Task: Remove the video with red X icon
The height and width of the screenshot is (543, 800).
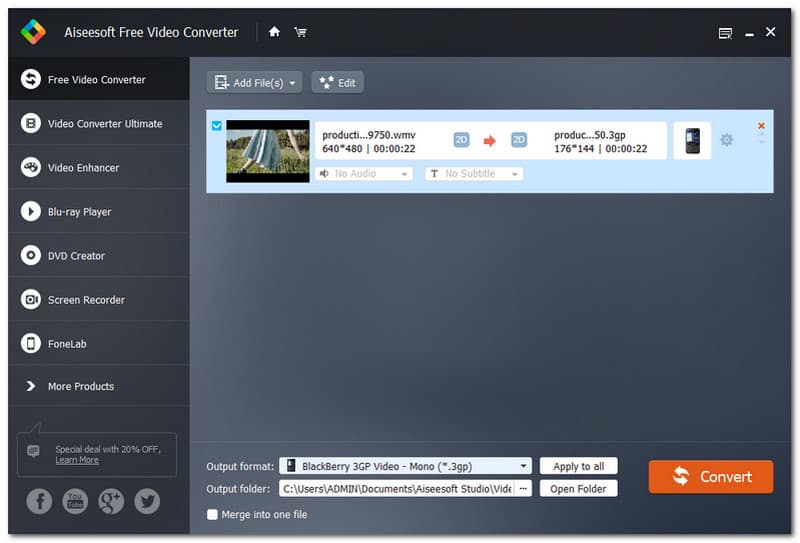Action: coord(761,126)
